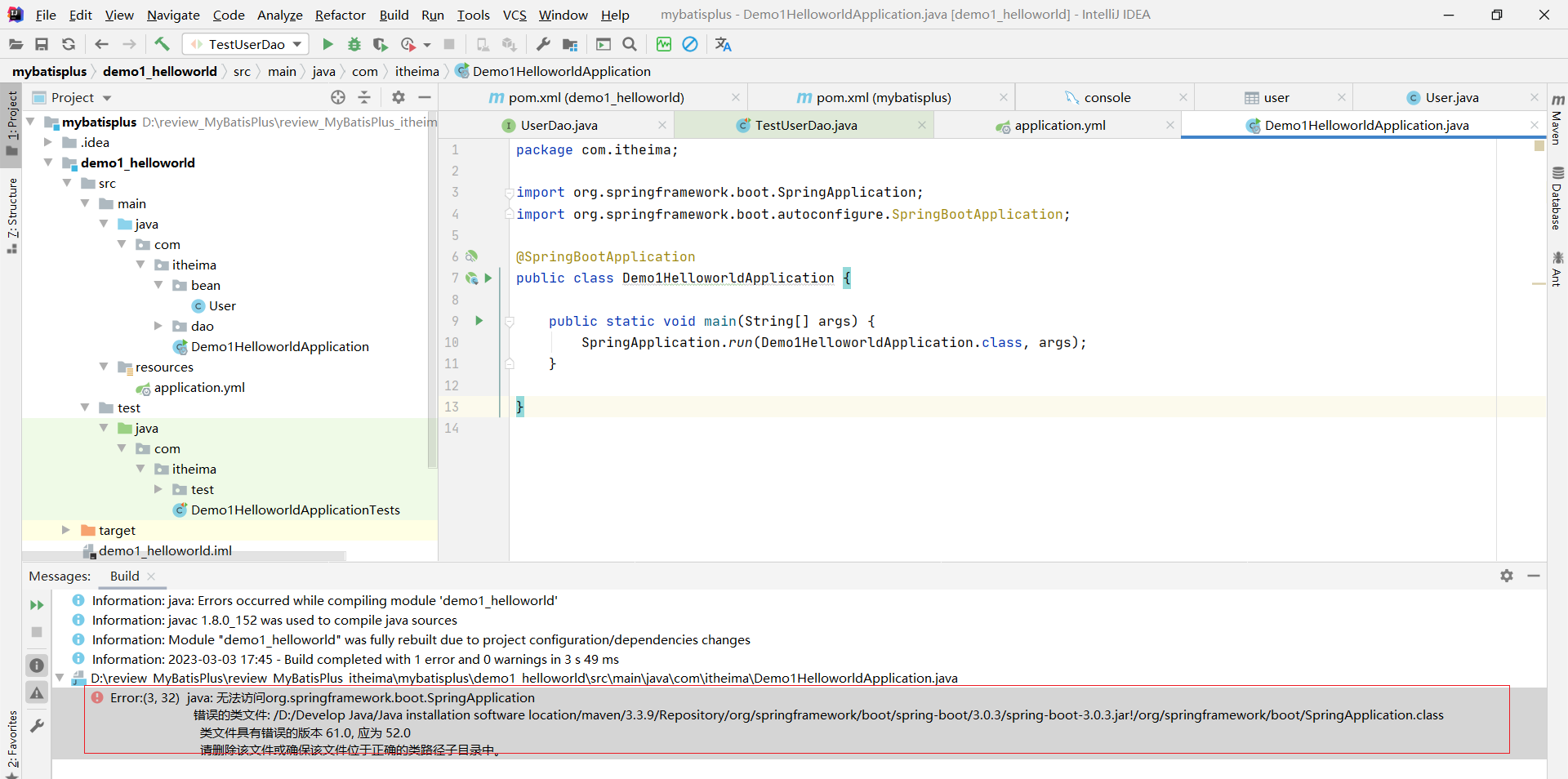Click the run gutter icon beside the main method

coord(479,321)
